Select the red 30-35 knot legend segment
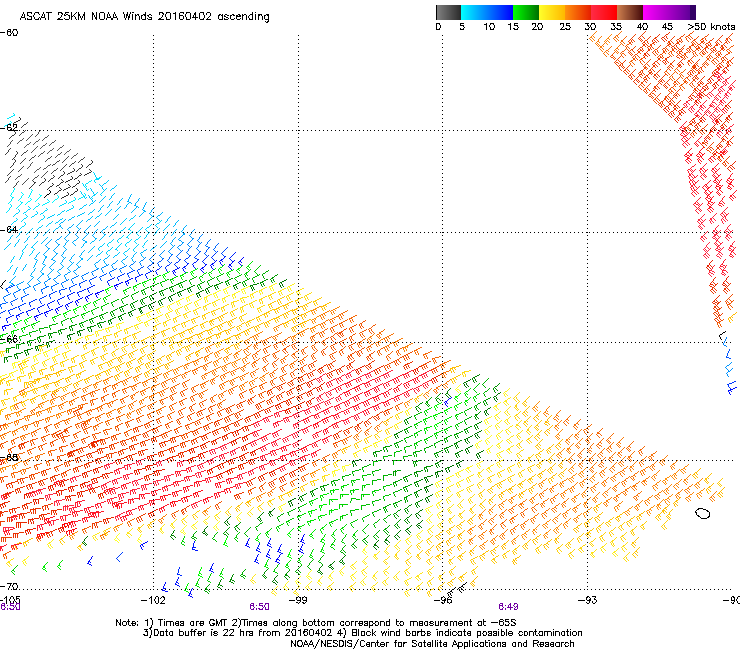 (x=604, y=12)
